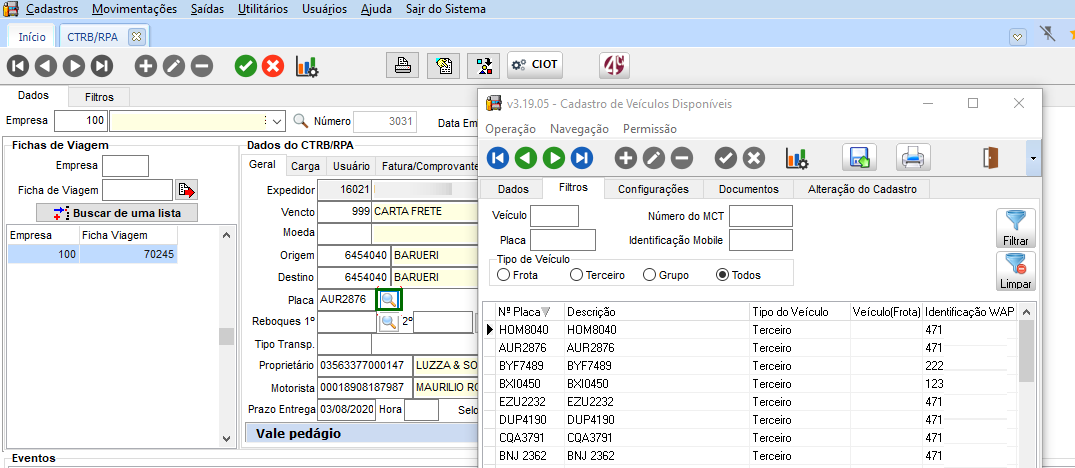
Task: Choose the Grupo radio option
Action: (x=650, y=275)
